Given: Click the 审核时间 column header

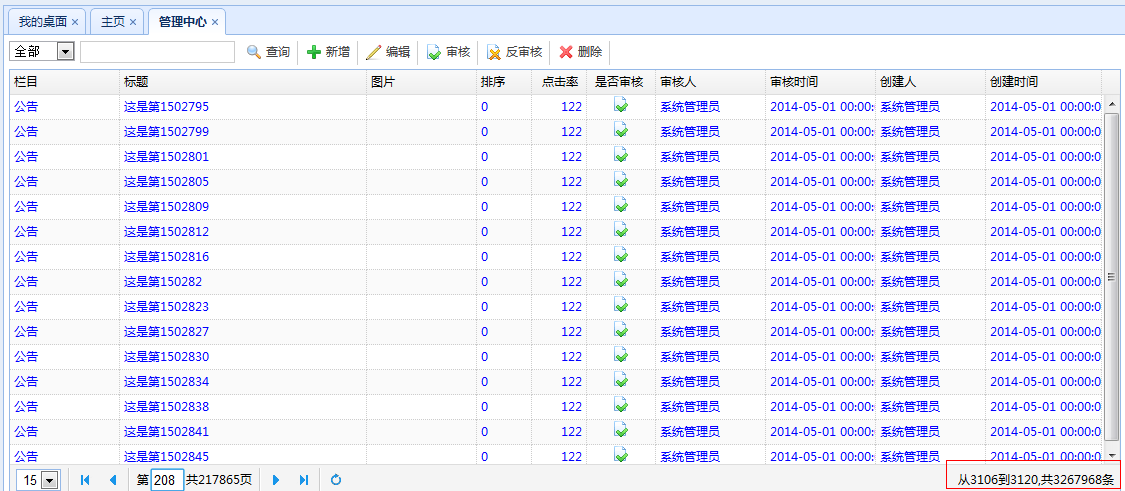Looking at the screenshot, I should 820,82.
